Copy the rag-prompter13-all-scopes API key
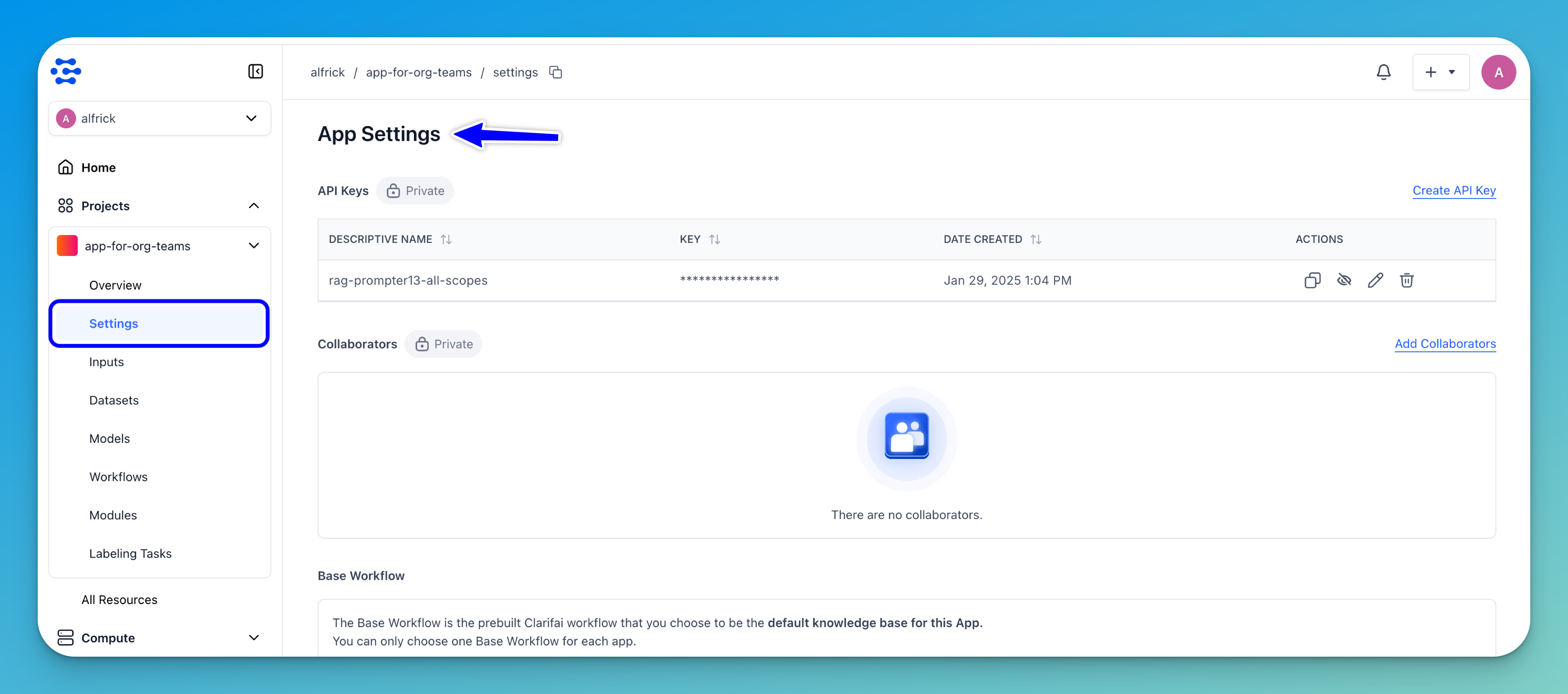This screenshot has height=694, width=1568. point(1312,280)
